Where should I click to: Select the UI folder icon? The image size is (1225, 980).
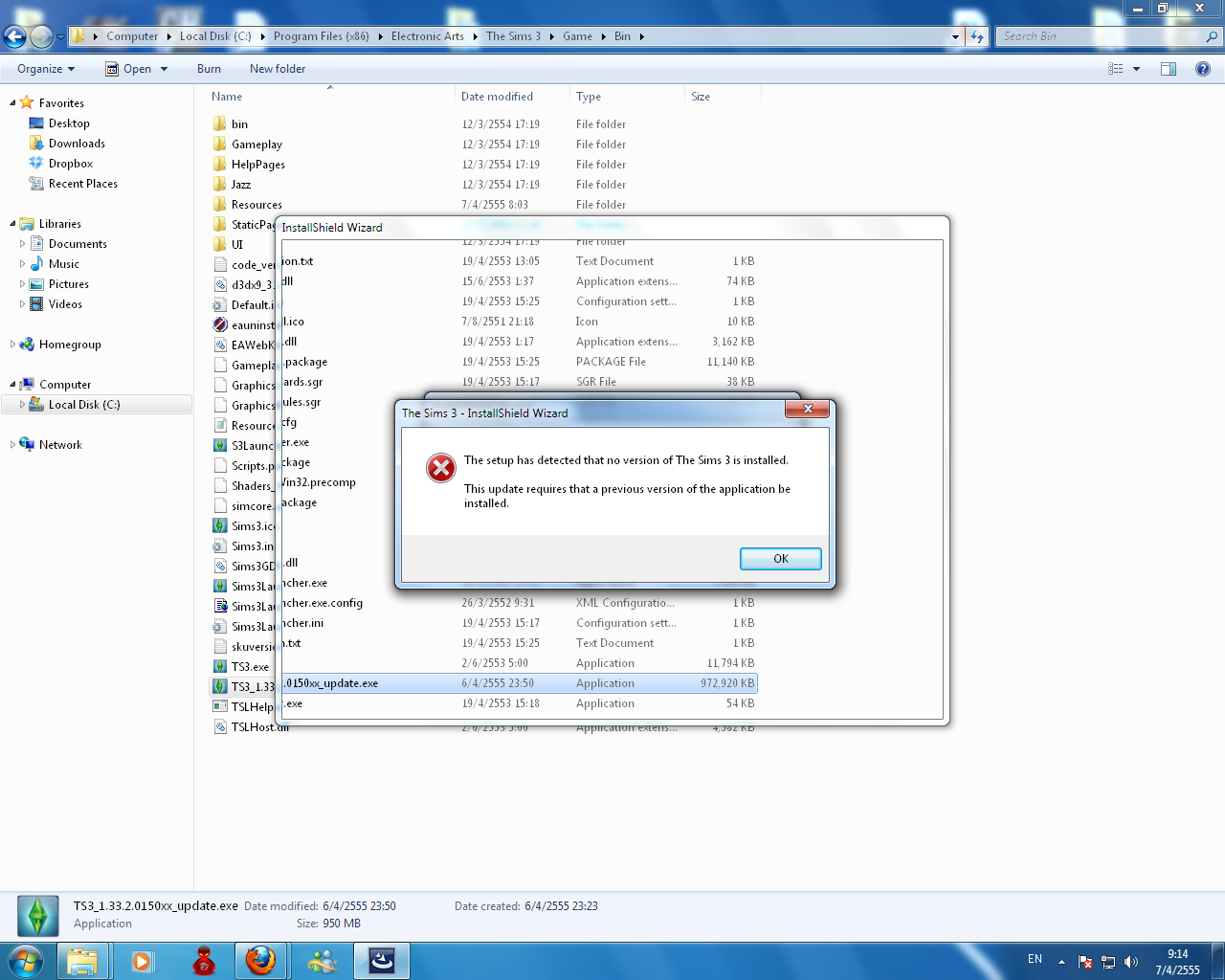coord(220,245)
